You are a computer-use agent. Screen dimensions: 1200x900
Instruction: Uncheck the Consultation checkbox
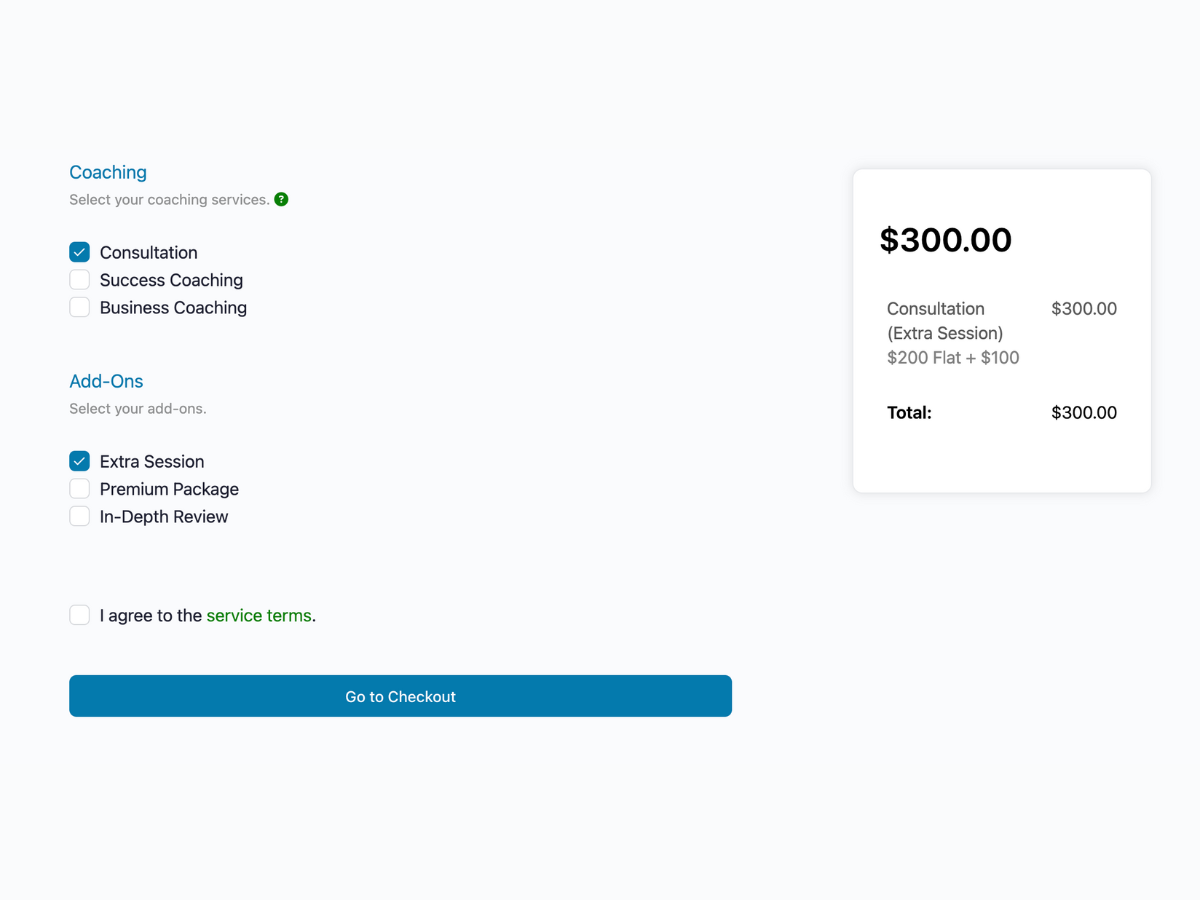click(x=79, y=252)
